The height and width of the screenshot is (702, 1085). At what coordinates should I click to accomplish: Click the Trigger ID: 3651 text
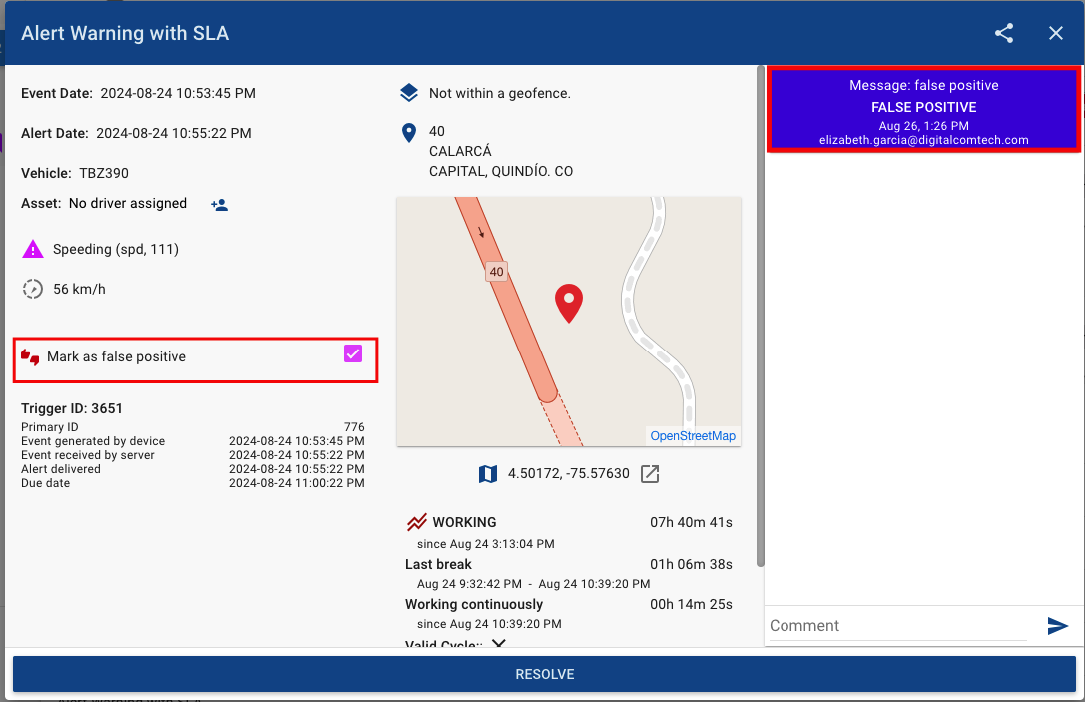click(72, 408)
